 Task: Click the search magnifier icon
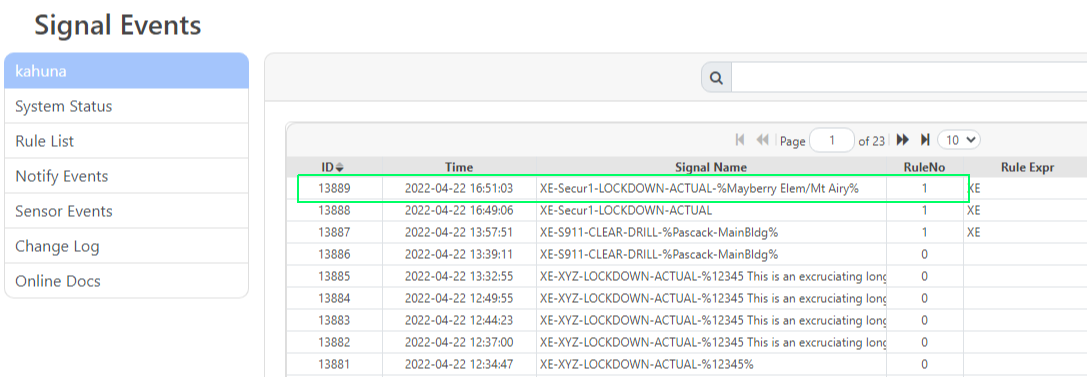point(717,78)
